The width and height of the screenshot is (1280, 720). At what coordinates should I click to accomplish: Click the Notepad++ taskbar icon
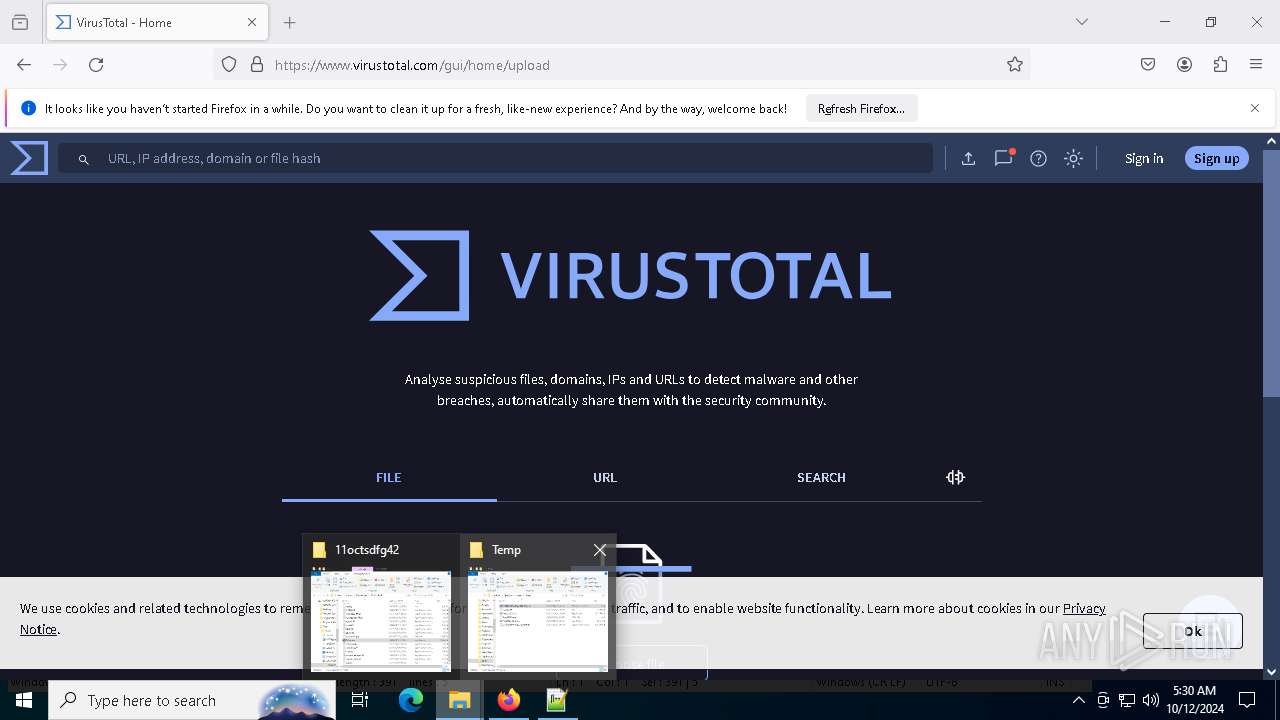[557, 700]
